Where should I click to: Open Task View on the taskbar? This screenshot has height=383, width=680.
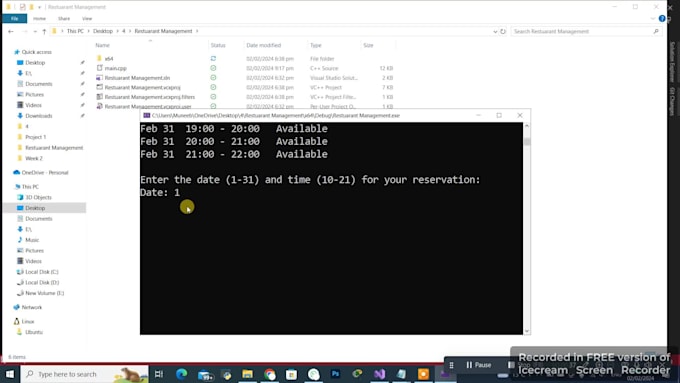159,374
